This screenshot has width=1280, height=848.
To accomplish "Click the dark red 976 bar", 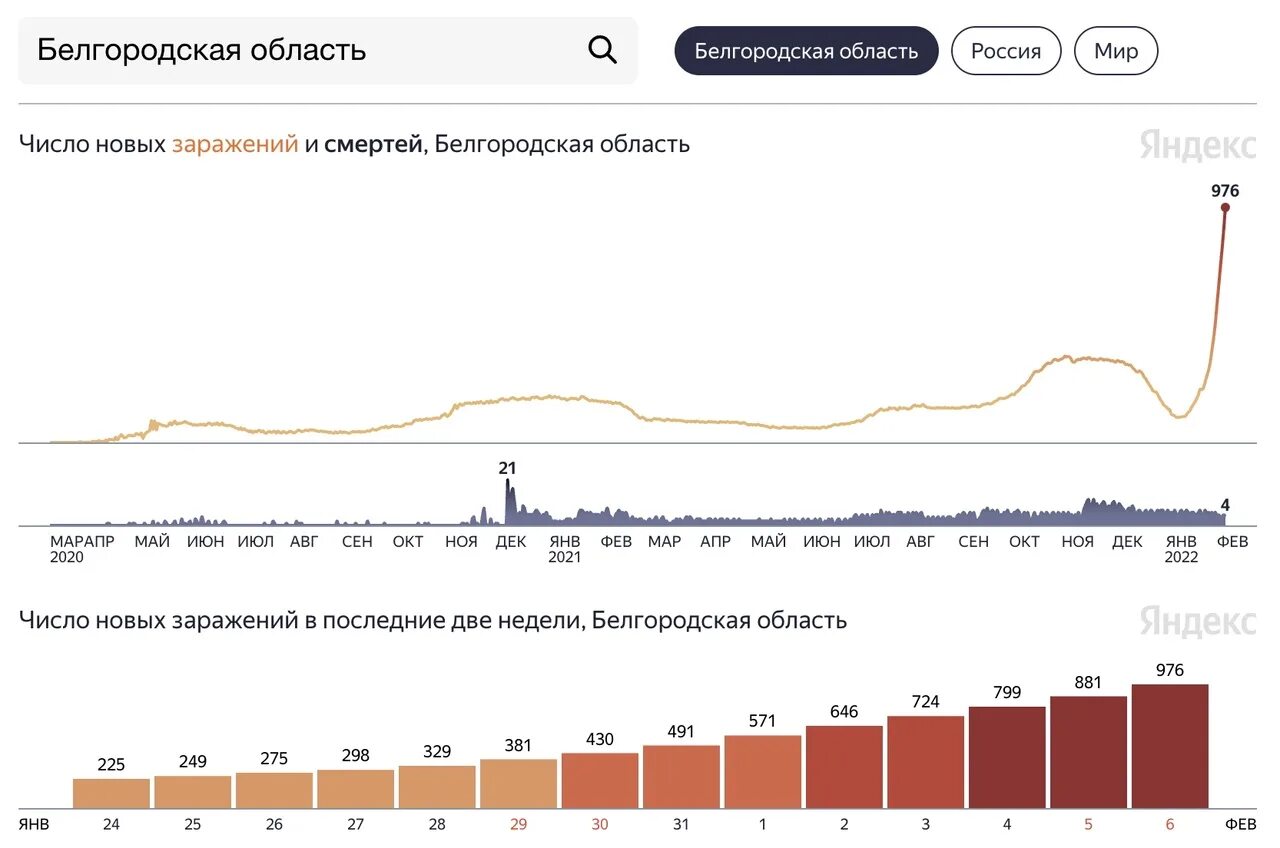I will click(x=1170, y=747).
